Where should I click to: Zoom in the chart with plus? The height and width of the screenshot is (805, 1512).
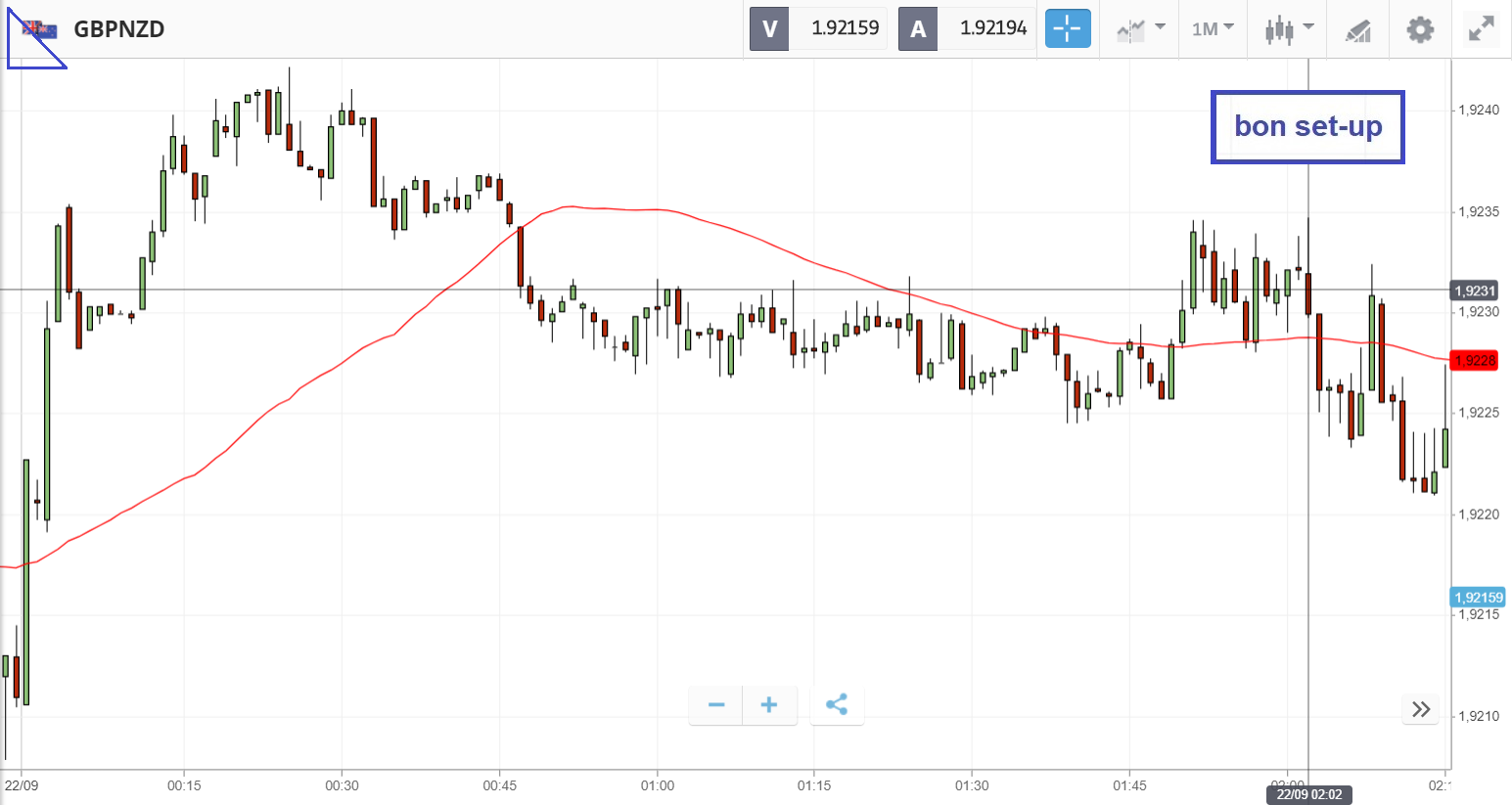pyautogui.click(x=769, y=704)
